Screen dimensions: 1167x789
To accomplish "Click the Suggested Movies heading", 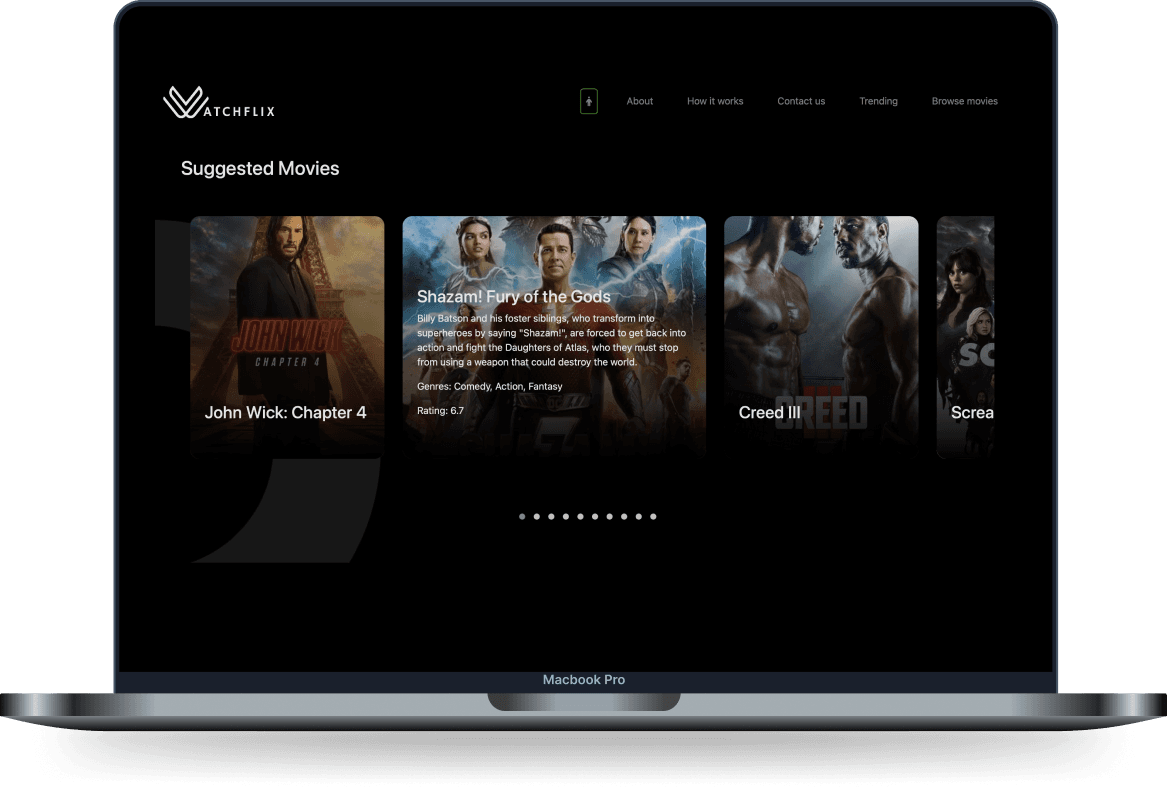I will click(260, 169).
